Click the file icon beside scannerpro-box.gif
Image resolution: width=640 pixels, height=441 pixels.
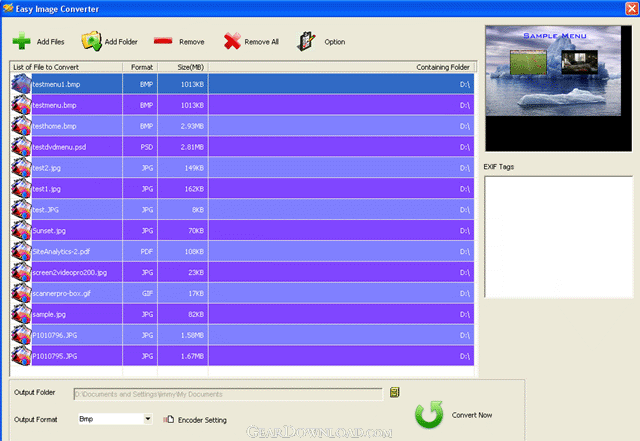tap(21, 293)
